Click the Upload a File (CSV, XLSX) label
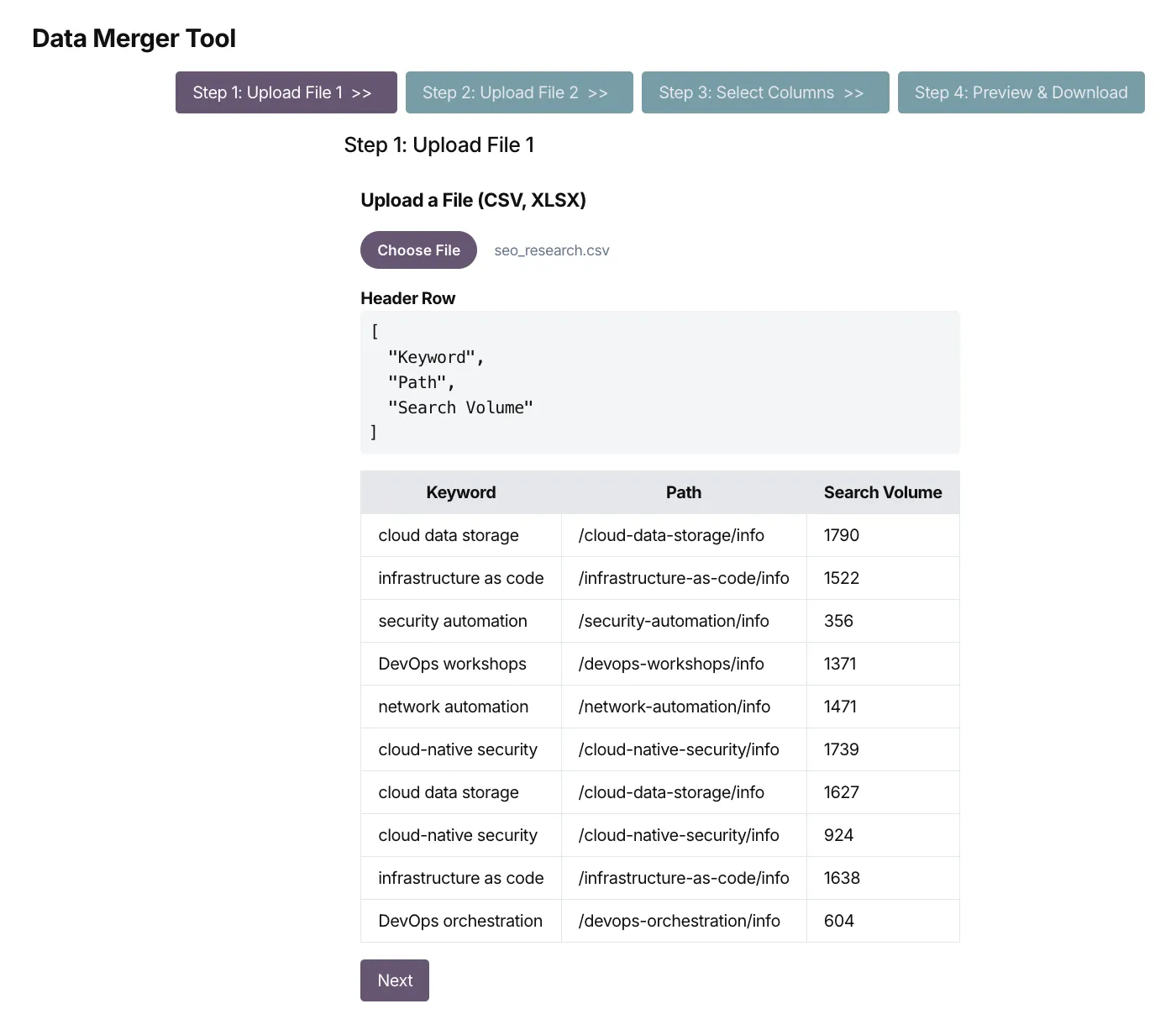Image resolution: width=1176 pixels, height=1030 pixels. tap(473, 200)
